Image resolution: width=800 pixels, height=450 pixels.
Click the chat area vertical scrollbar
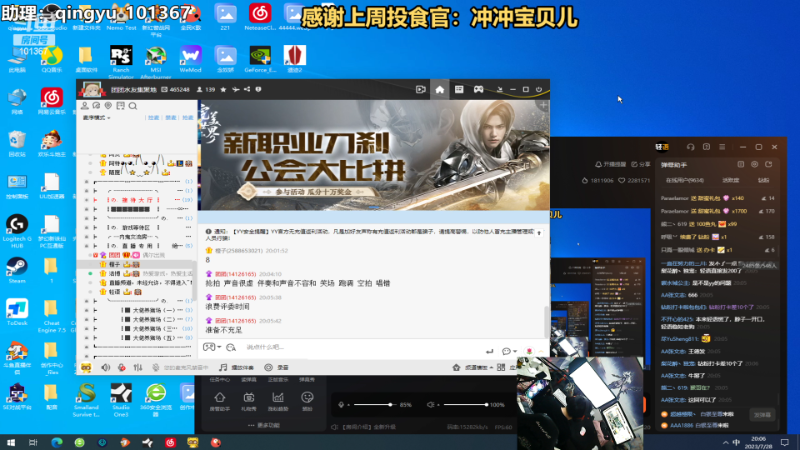click(547, 321)
